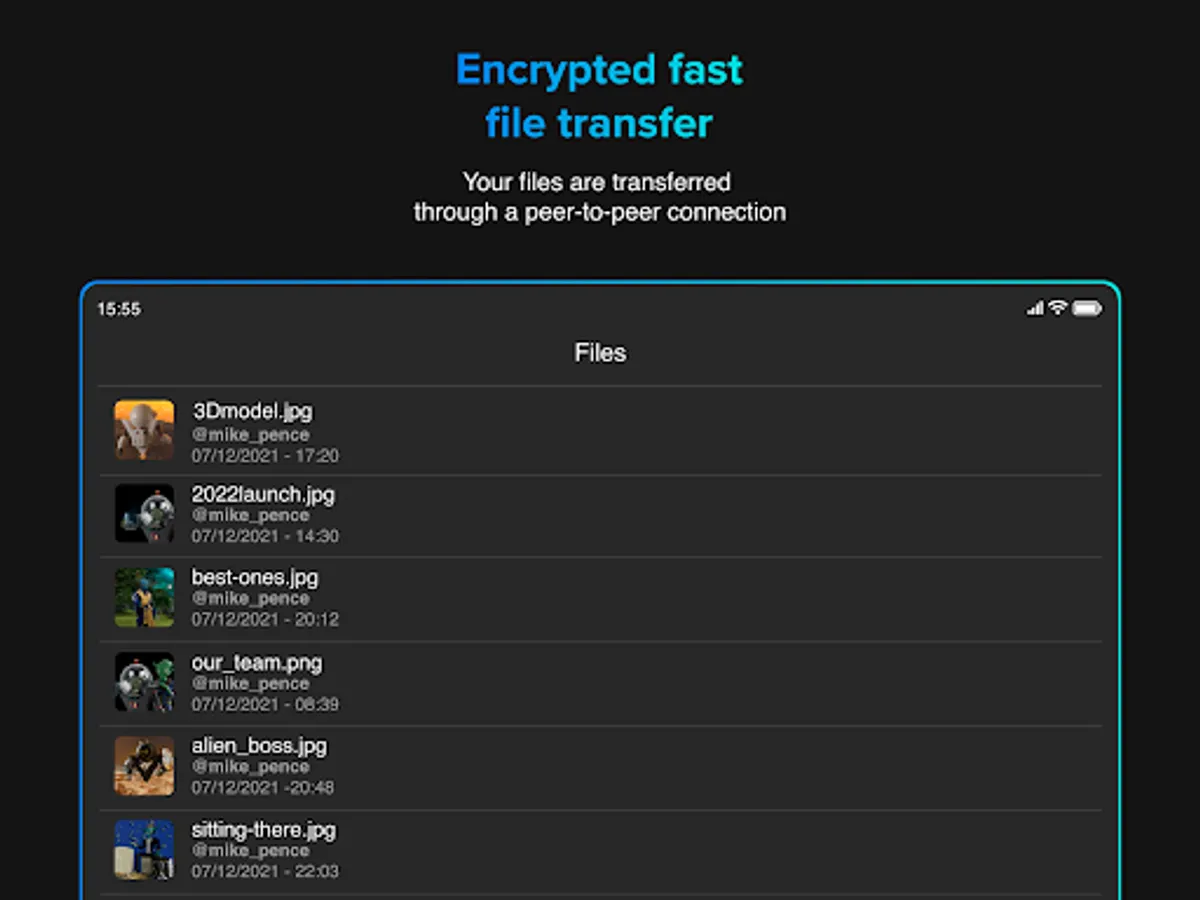Viewport: 1200px width, 900px height.
Task: Click the battery indicator icon
Action: [x=1087, y=309]
